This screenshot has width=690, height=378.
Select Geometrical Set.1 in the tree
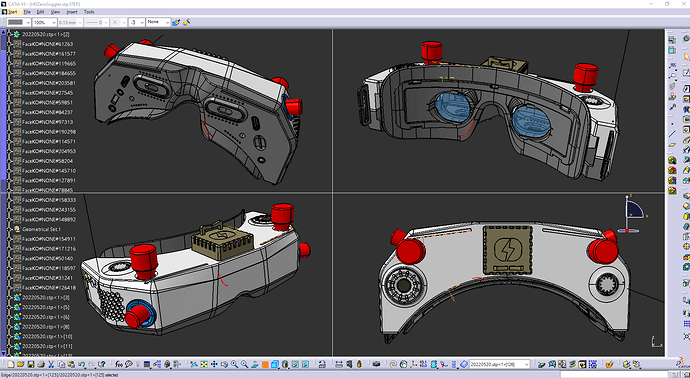tap(41, 229)
